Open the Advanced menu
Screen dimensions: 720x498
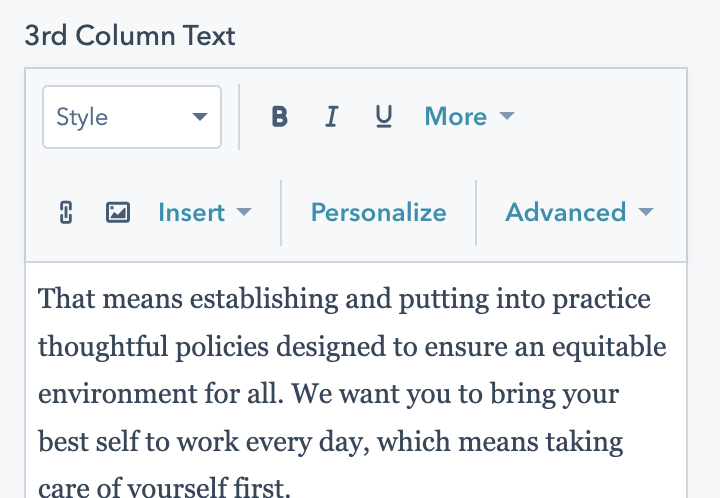pyautogui.click(x=566, y=212)
